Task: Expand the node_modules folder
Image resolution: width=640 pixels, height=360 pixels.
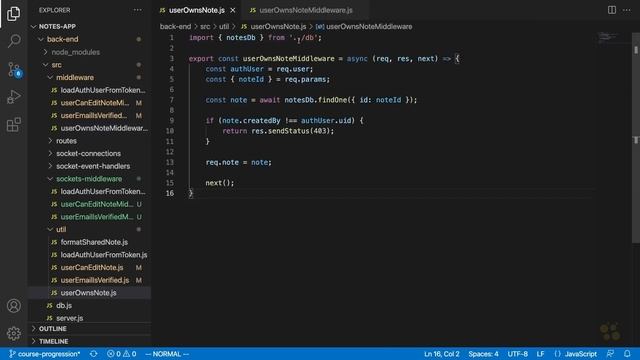Action: pyautogui.click(x=45, y=52)
